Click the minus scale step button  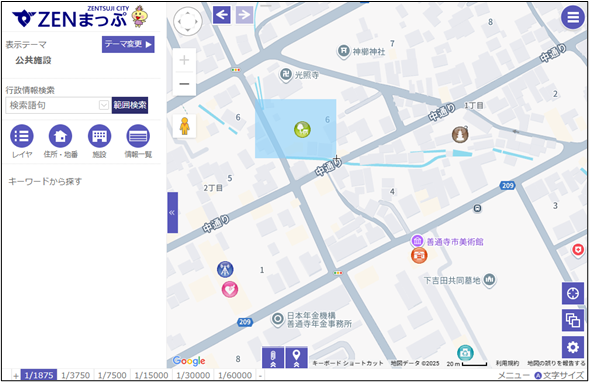pos(260,375)
